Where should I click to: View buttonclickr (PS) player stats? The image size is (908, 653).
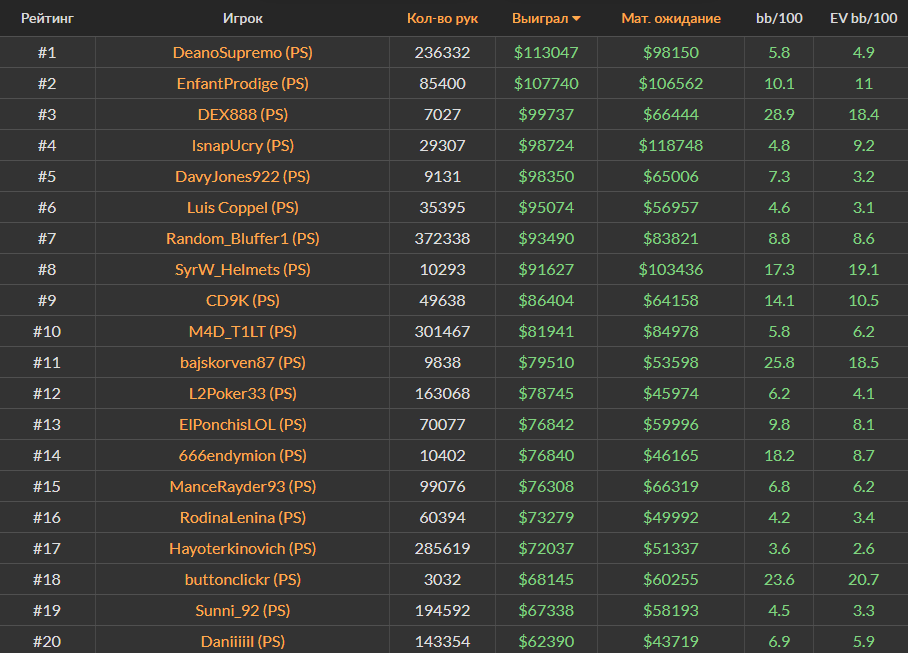[x=242, y=579]
